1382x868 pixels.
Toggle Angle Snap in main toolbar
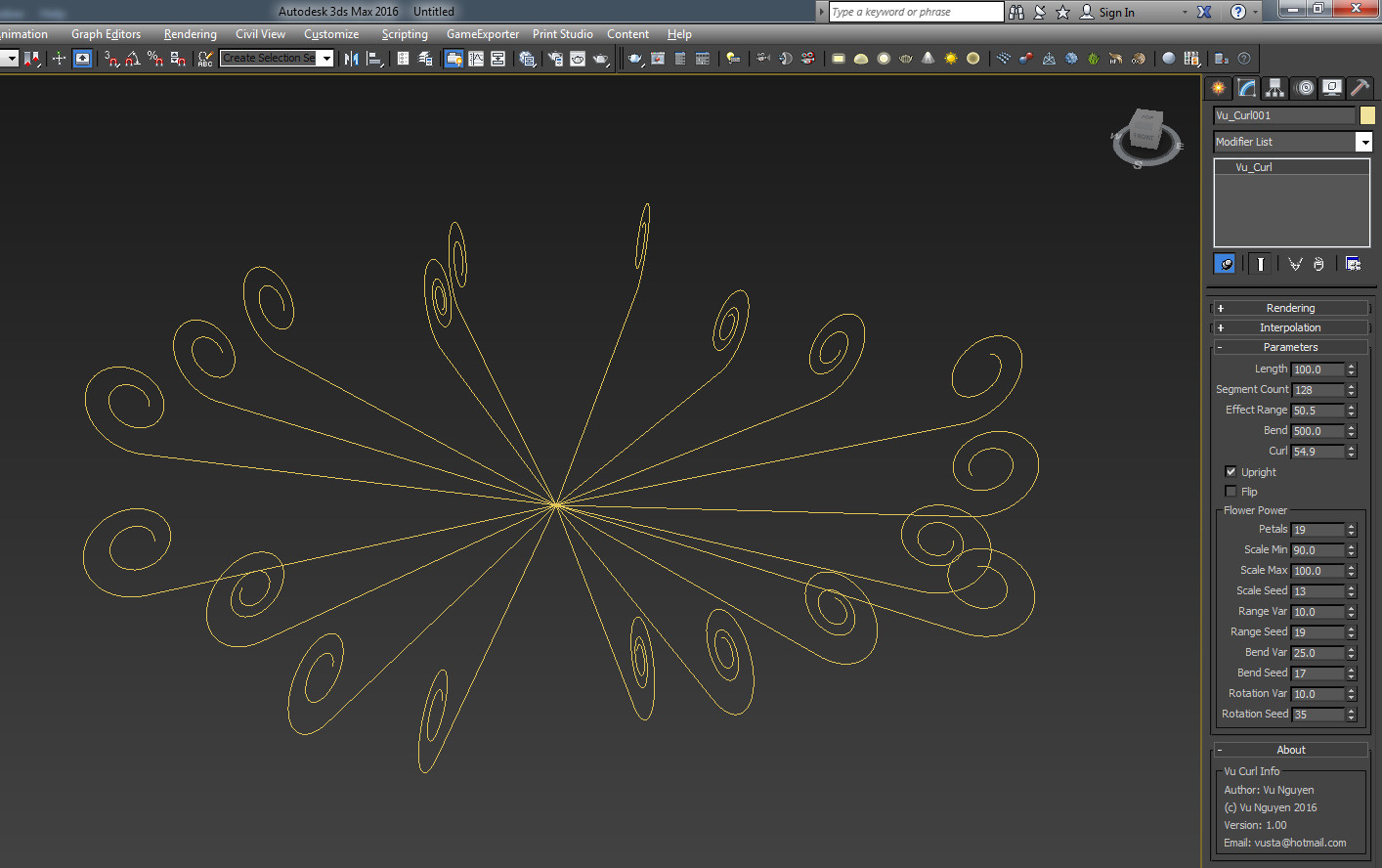[x=133, y=59]
